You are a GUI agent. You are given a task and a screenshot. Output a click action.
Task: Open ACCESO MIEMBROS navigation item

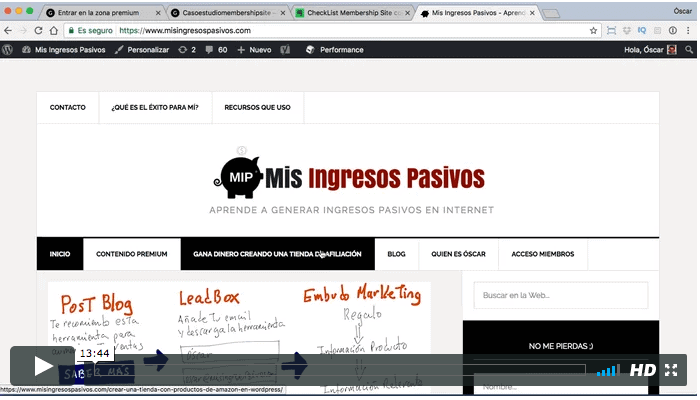click(543, 254)
